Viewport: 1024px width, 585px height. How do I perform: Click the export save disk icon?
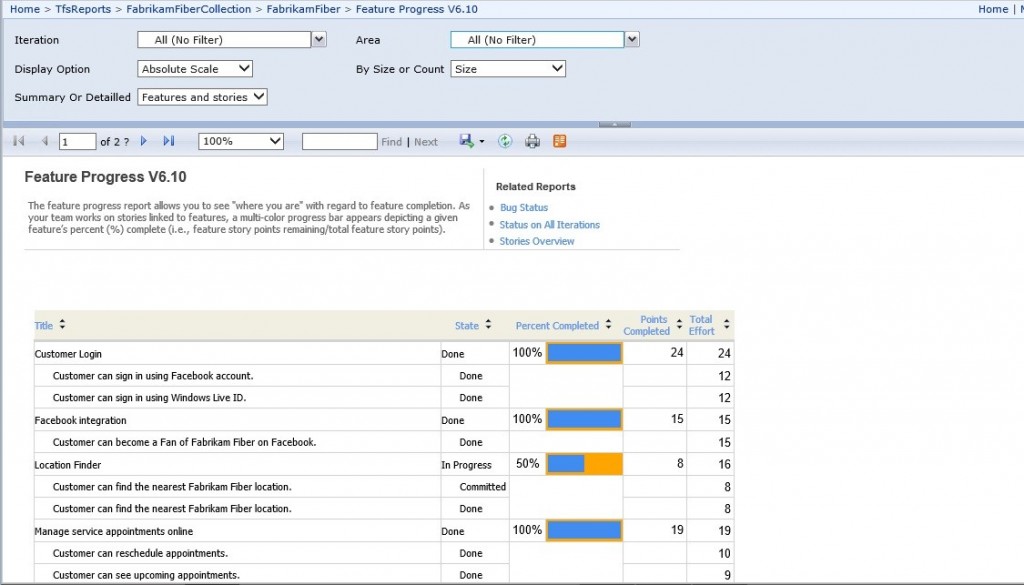(x=466, y=141)
